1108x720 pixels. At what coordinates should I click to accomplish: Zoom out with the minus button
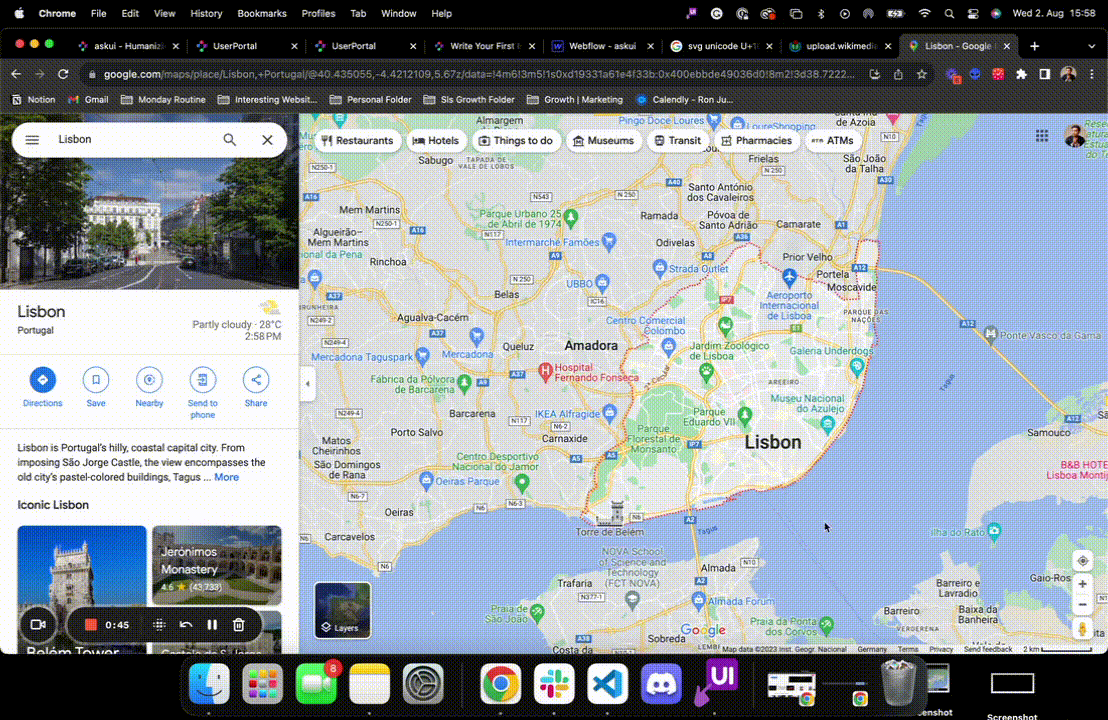1083,605
